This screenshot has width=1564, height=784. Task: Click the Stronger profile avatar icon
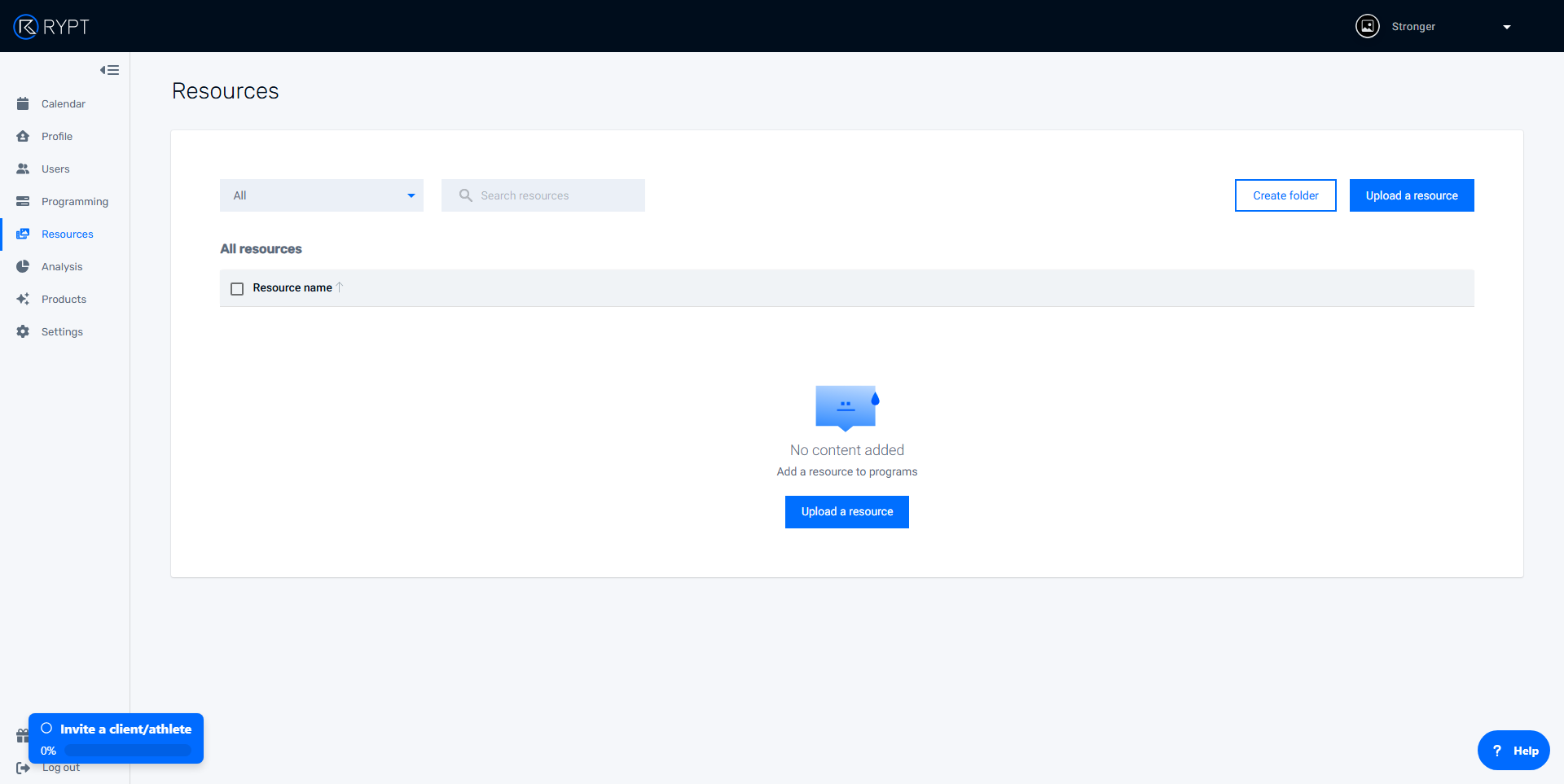pos(1367,27)
